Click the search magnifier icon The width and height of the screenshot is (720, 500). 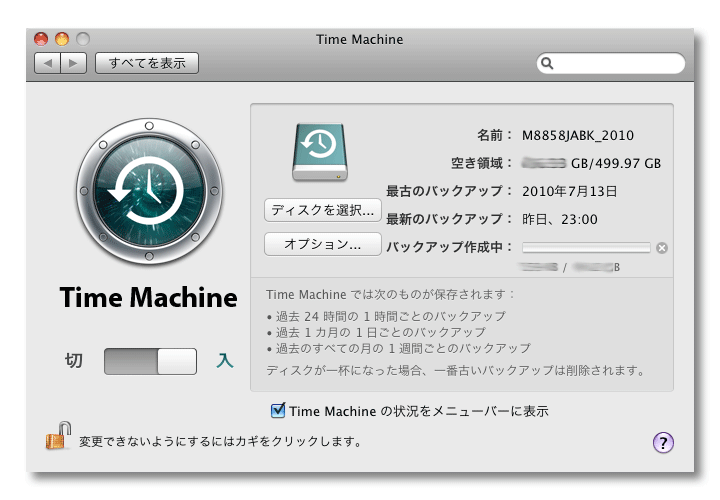547,63
